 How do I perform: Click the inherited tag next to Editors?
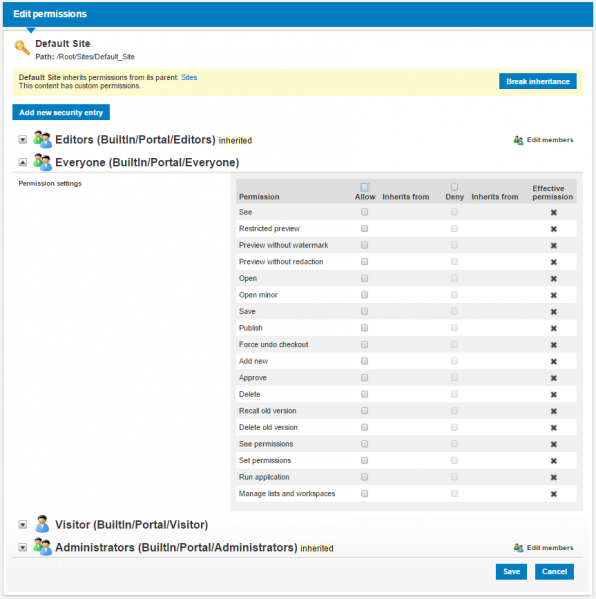(x=235, y=141)
